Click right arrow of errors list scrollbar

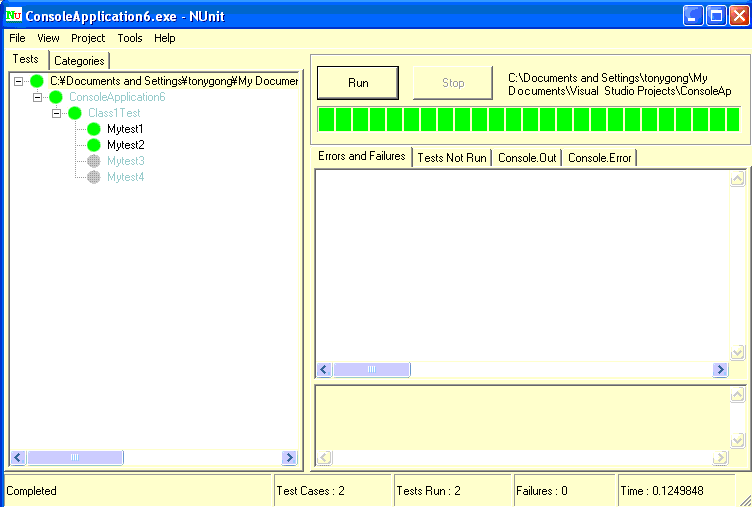(720, 369)
